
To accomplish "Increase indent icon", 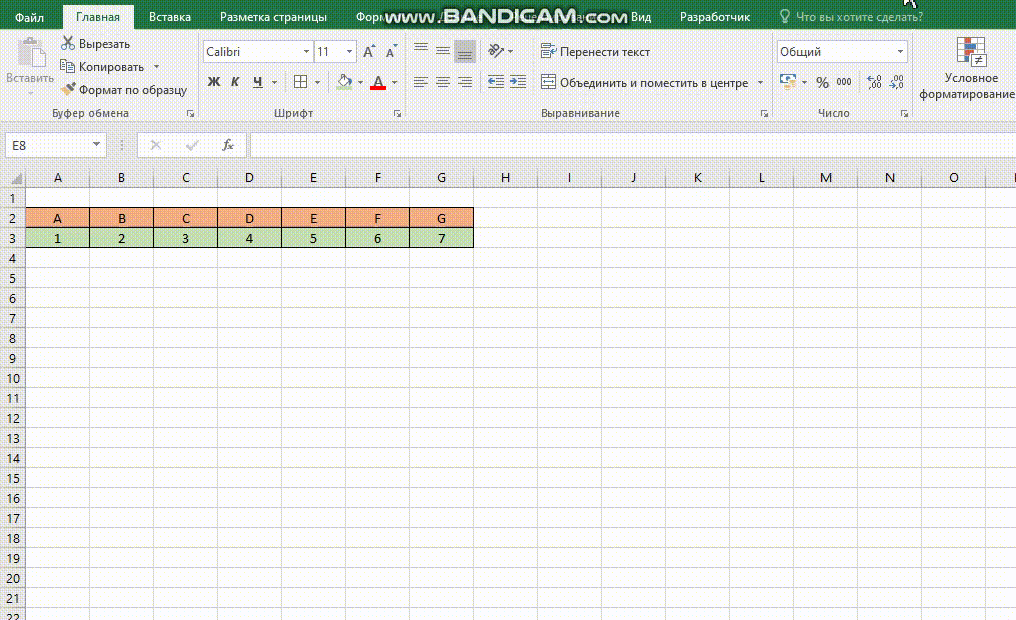I will (x=518, y=82).
